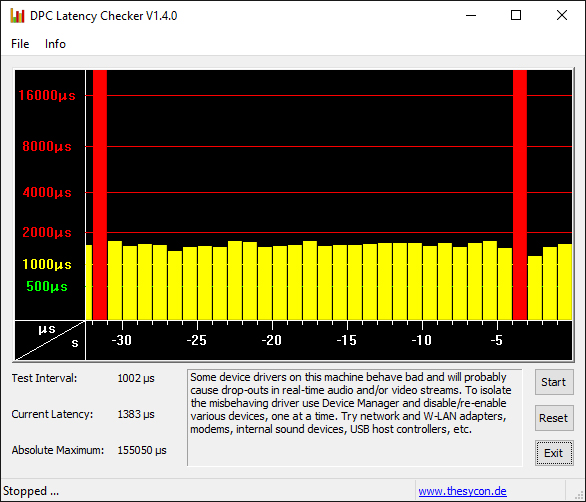Click the DPC Latency Checker title icon

click(x=17, y=16)
